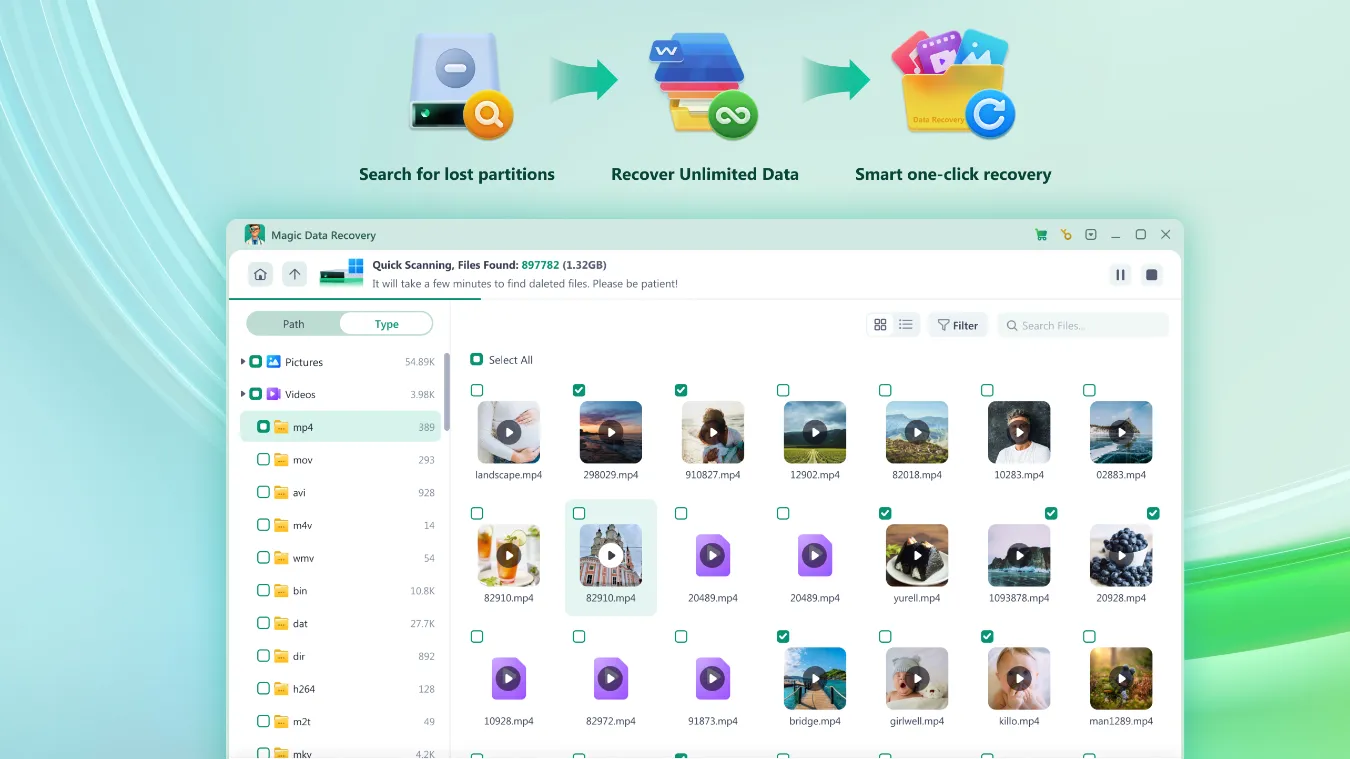
Task: Click the up-arrow navigation icon
Action: (x=294, y=274)
